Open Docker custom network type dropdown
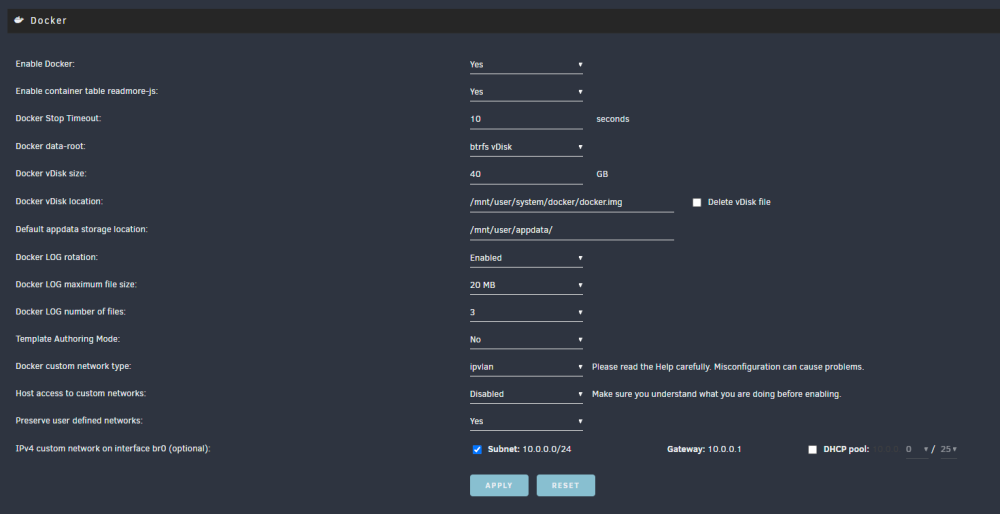Viewport: 1000px width, 514px height. click(x=526, y=368)
